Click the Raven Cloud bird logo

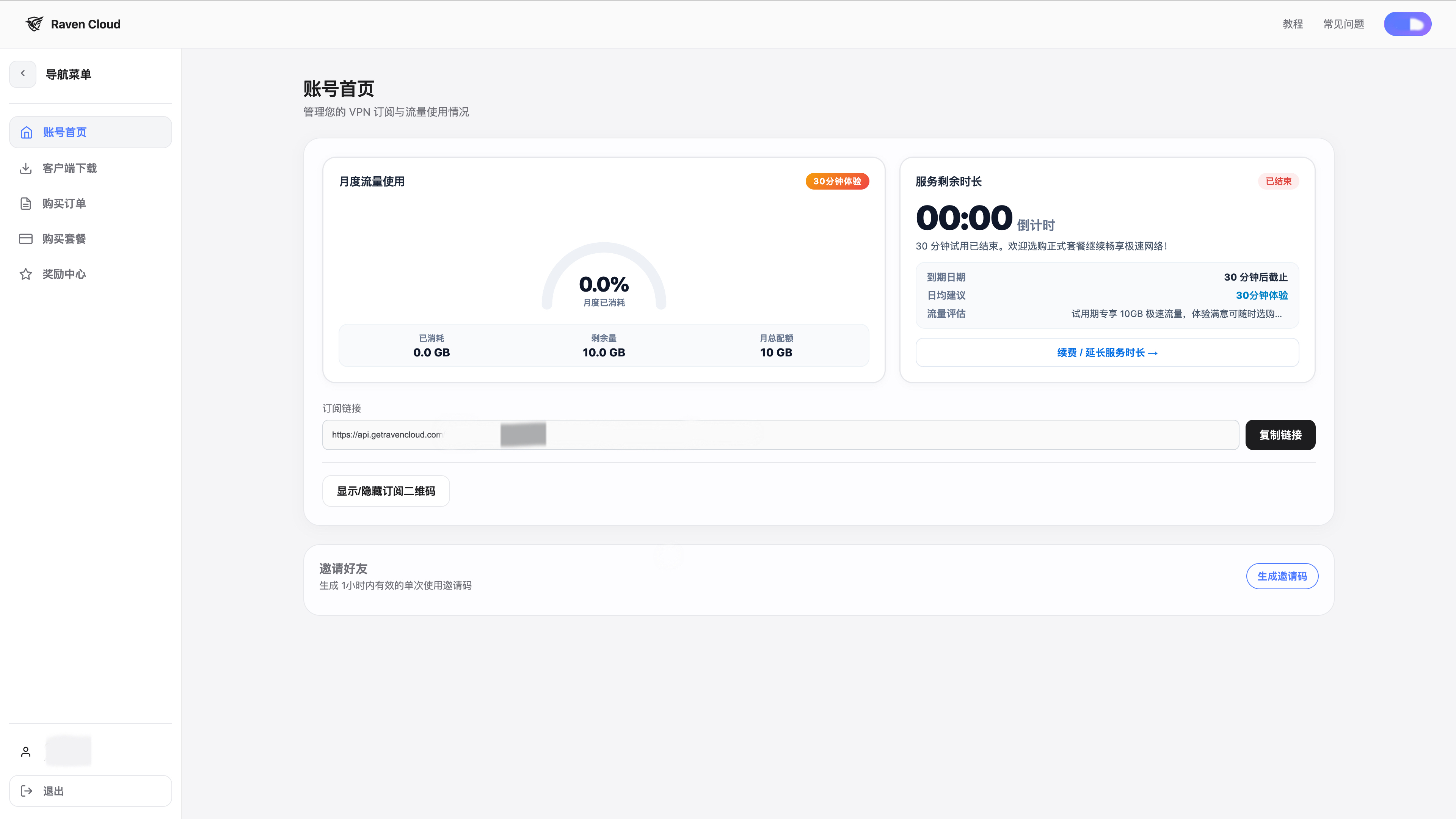35,24
